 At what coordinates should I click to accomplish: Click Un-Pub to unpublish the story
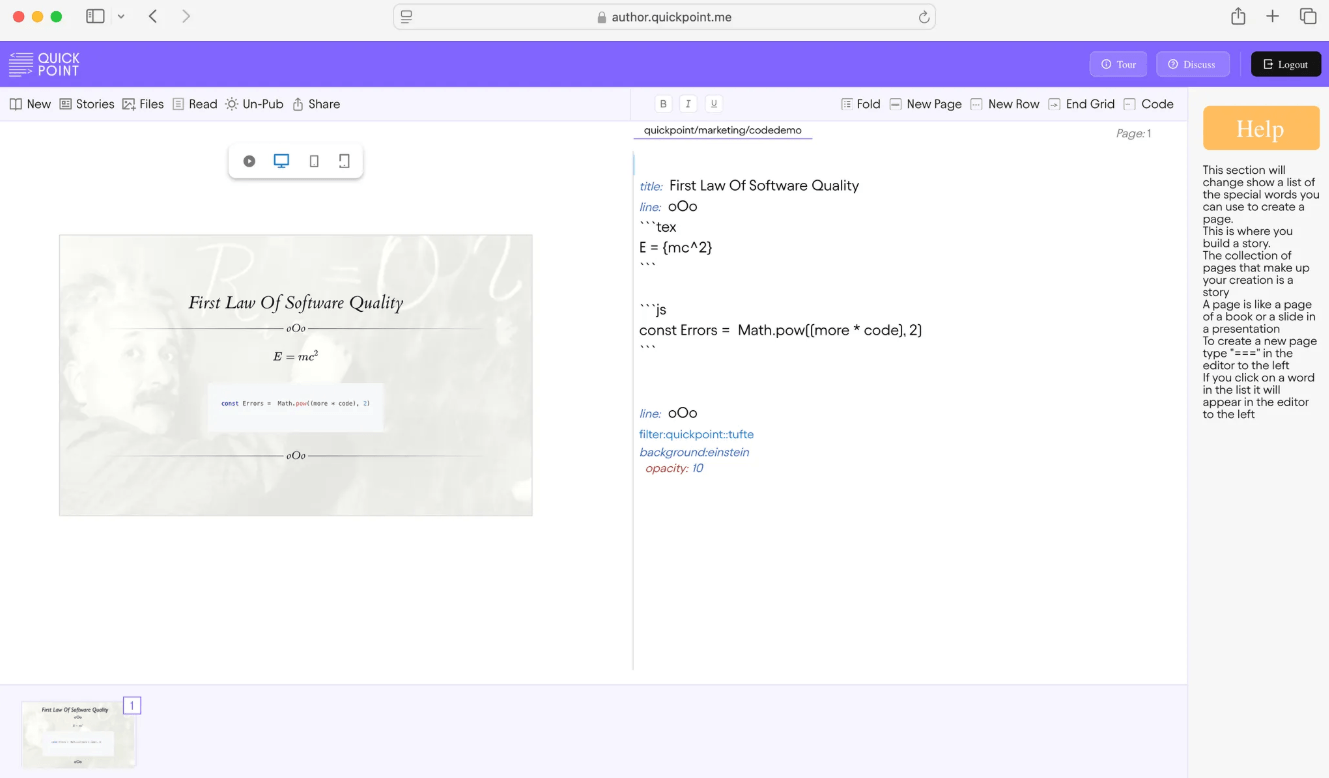[254, 104]
